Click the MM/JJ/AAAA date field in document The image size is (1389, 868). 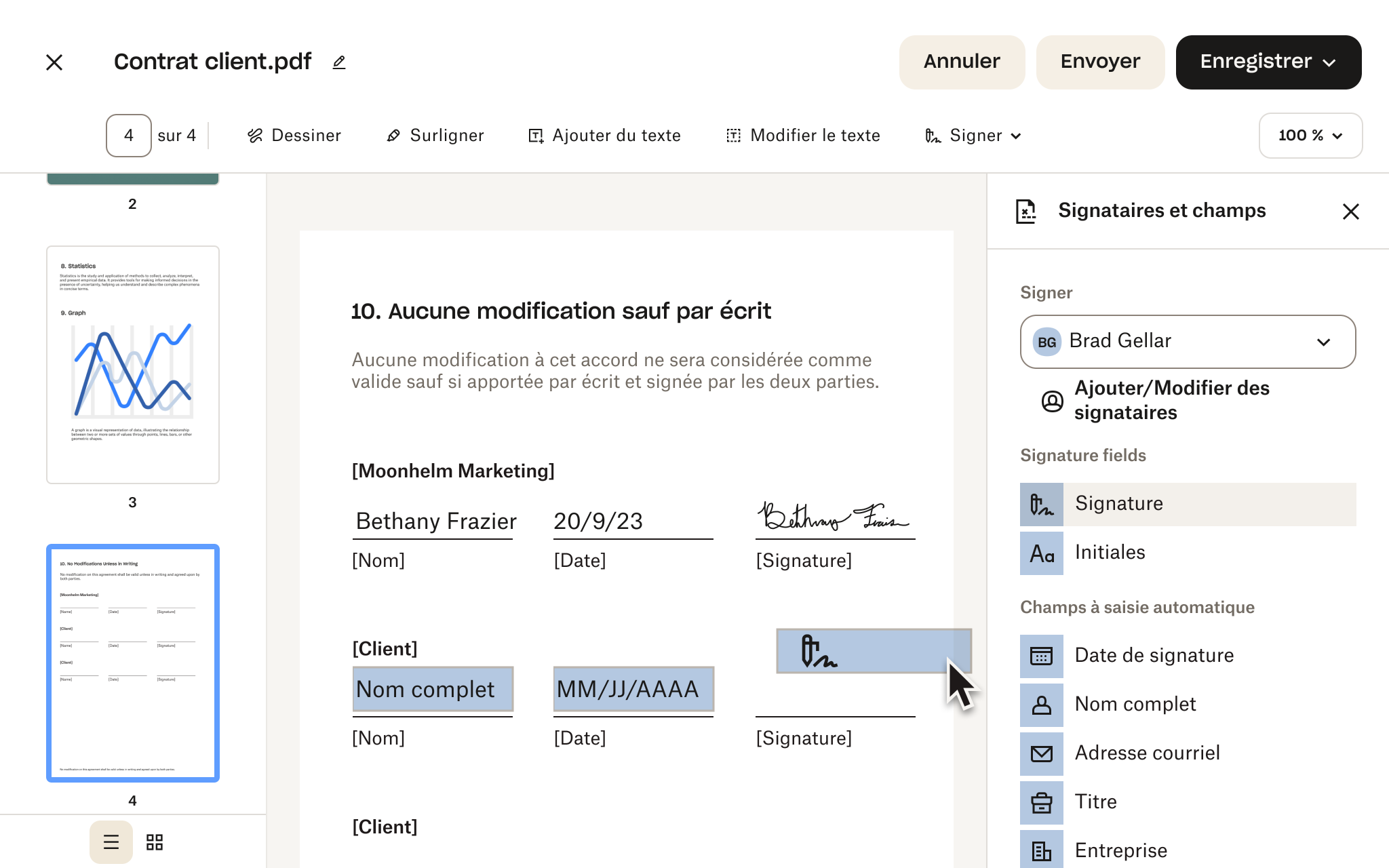633,689
